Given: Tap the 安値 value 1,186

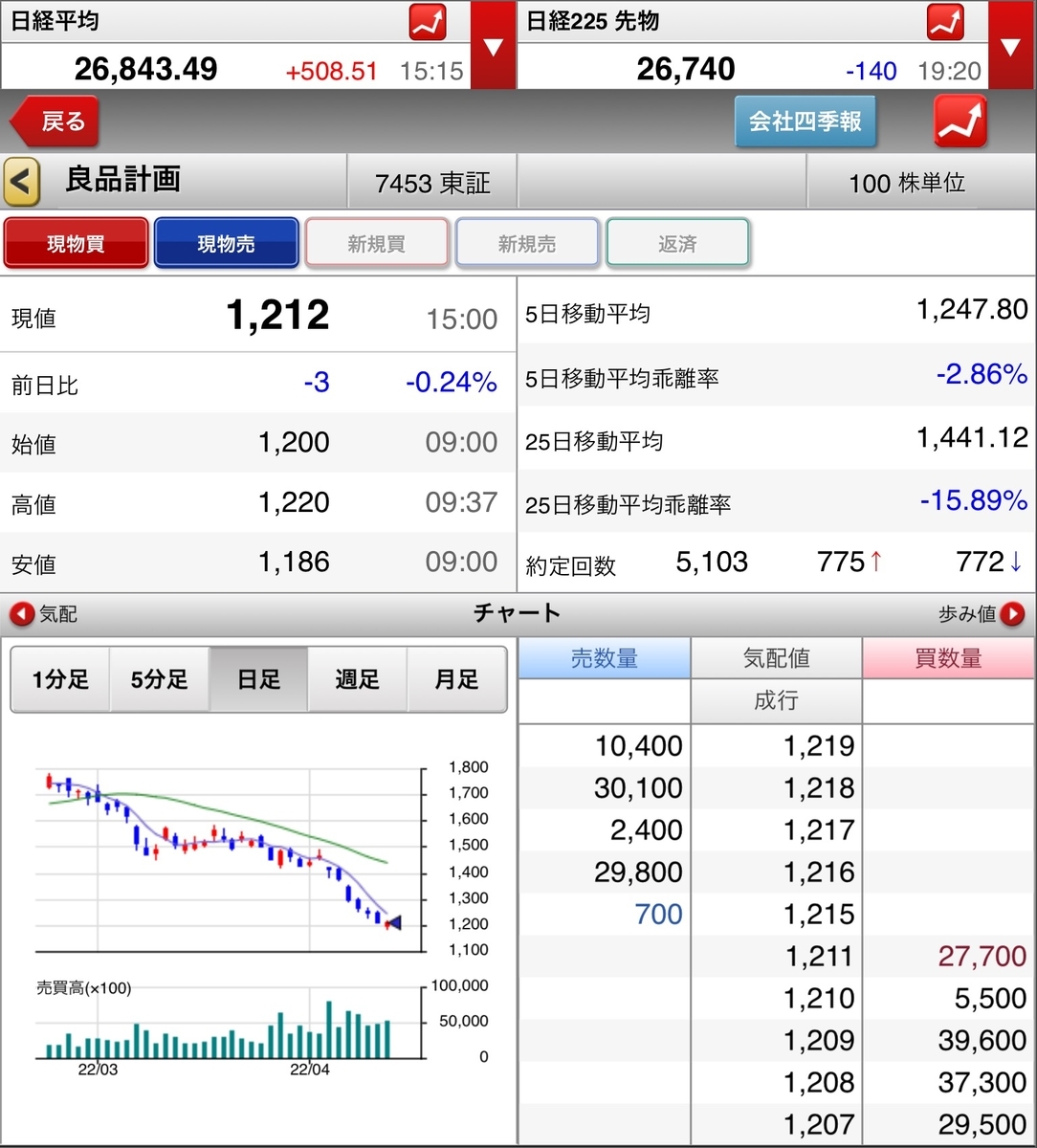Looking at the screenshot, I should click(x=294, y=562).
